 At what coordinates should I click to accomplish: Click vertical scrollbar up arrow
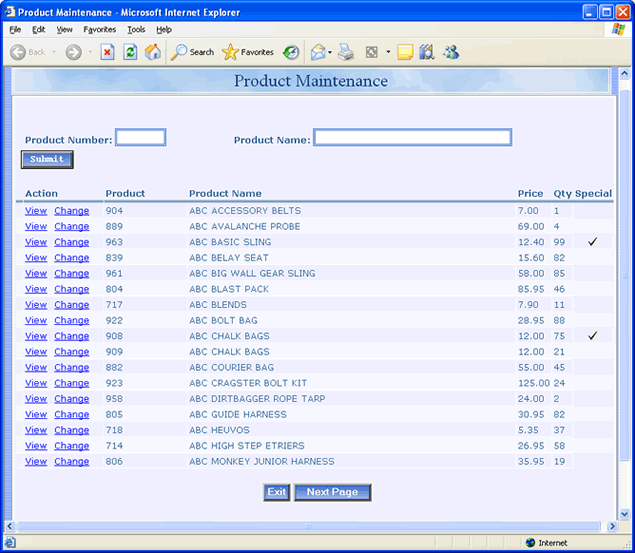(624, 73)
